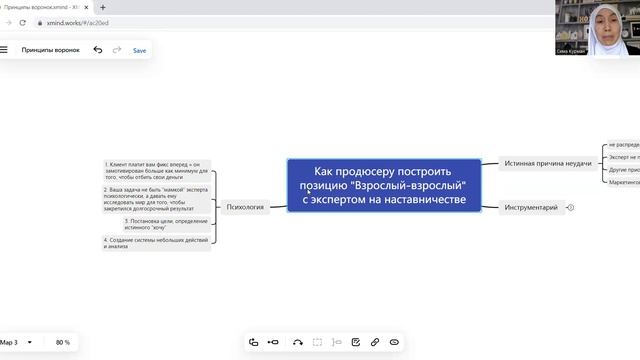Image resolution: width=640 pixels, height=360 pixels.
Task: Add a boundary around topics
Action: (x=317, y=342)
